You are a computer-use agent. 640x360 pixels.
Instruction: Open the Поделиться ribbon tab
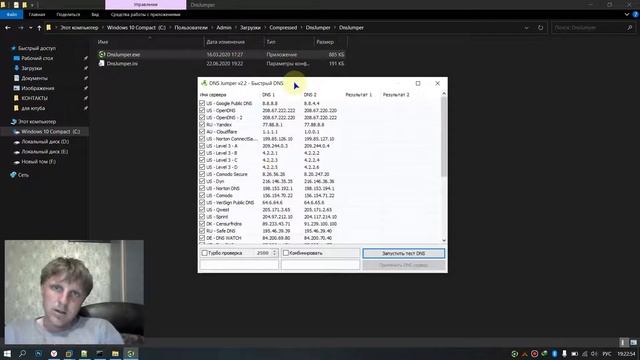click(68, 14)
